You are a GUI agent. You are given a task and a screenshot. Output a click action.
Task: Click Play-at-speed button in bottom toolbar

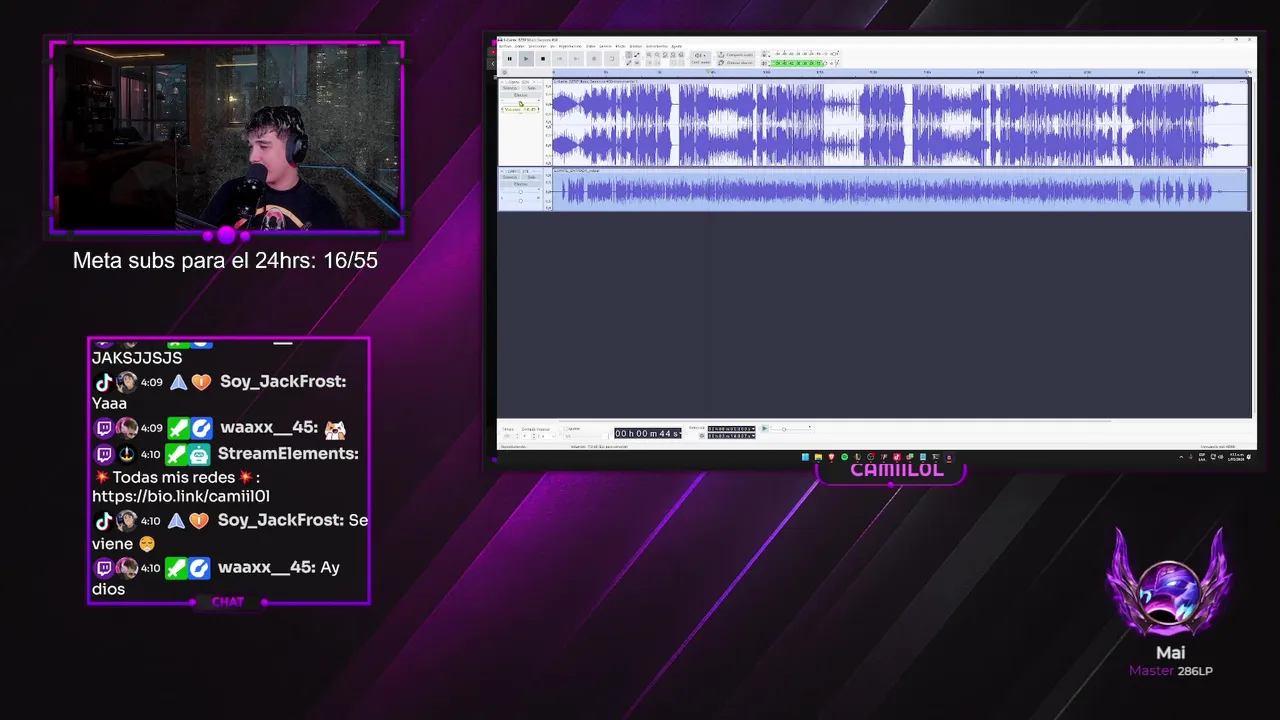pos(764,428)
